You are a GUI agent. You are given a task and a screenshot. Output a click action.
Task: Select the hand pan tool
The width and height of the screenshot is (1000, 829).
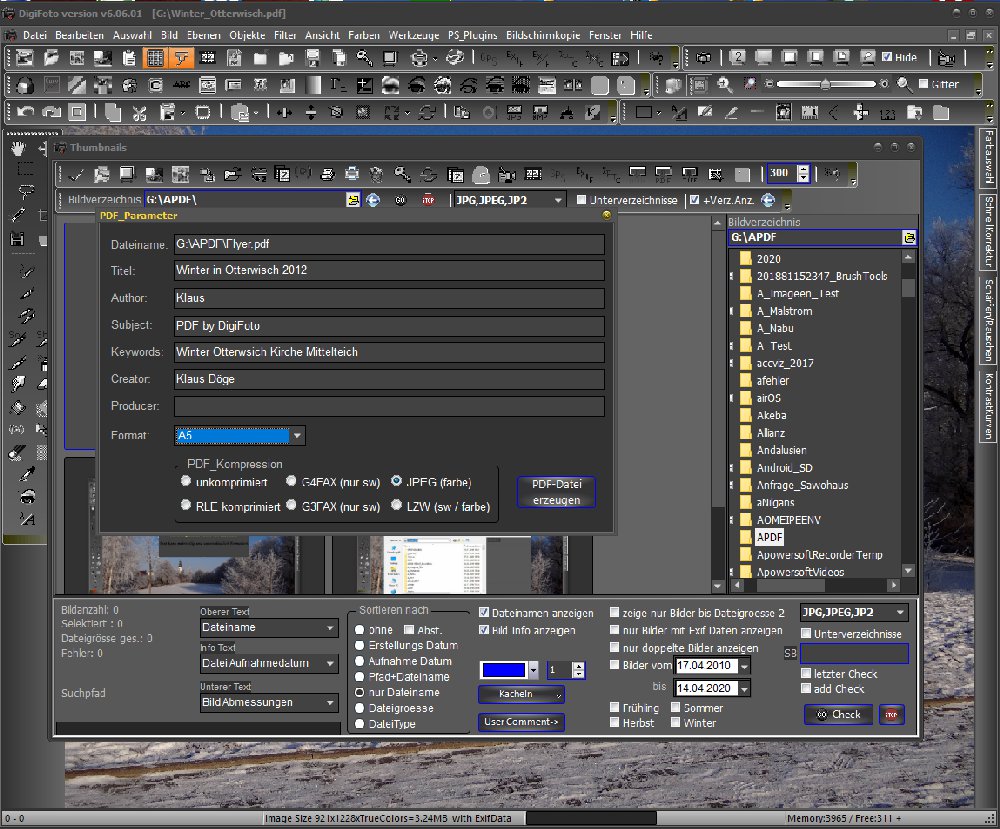[19, 148]
